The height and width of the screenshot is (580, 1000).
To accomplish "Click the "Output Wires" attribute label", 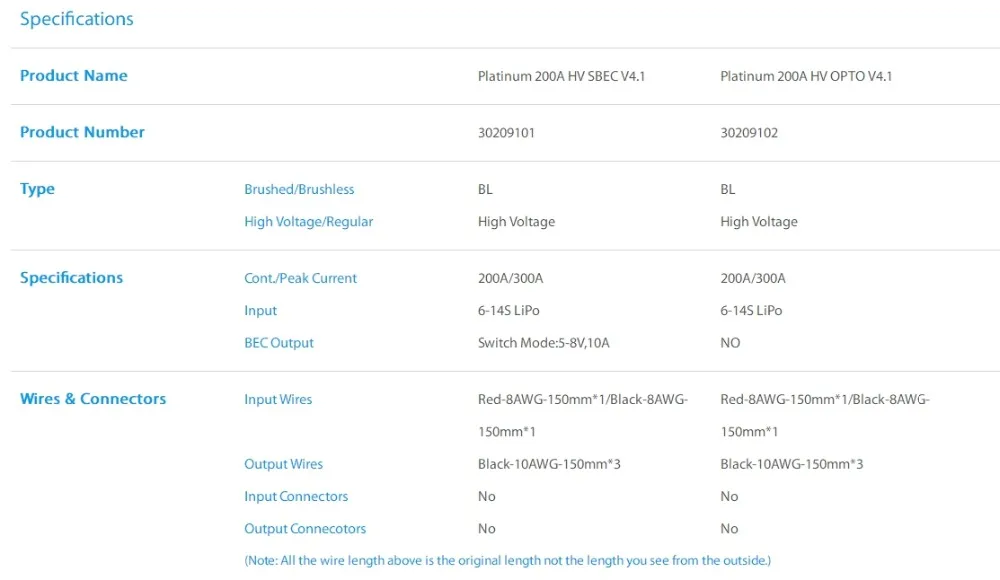I will click(x=283, y=464).
